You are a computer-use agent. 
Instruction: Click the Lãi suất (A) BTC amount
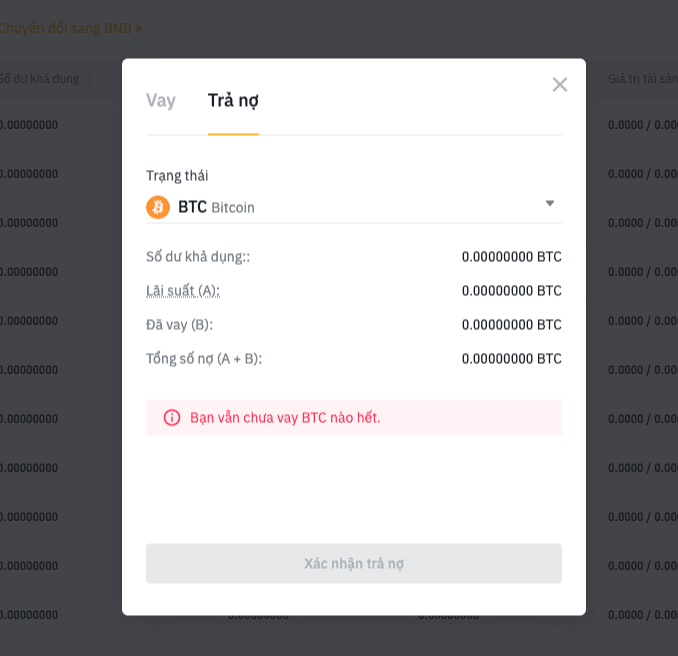point(512,291)
